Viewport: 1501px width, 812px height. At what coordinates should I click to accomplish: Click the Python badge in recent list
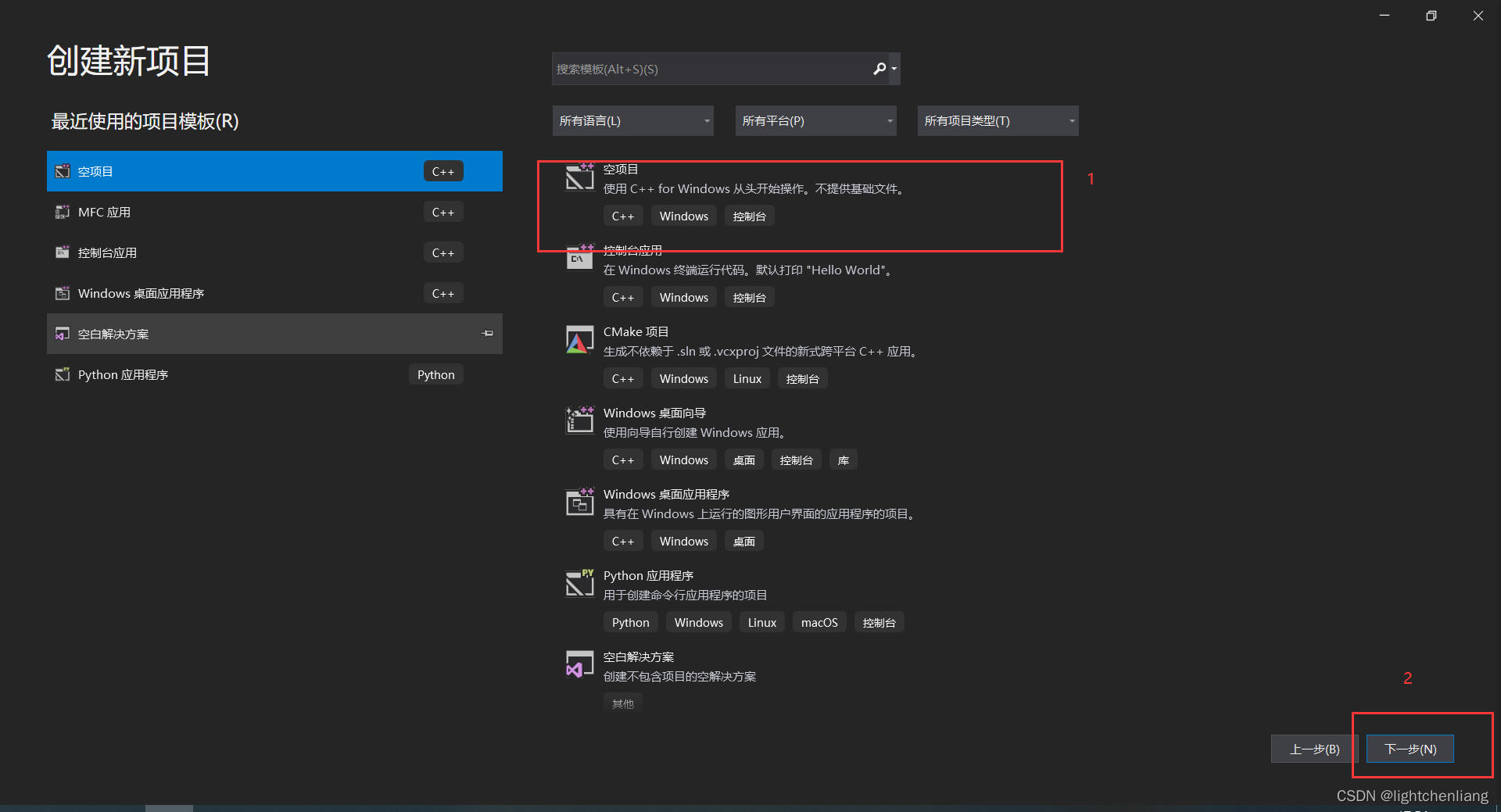click(x=436, y=374)
